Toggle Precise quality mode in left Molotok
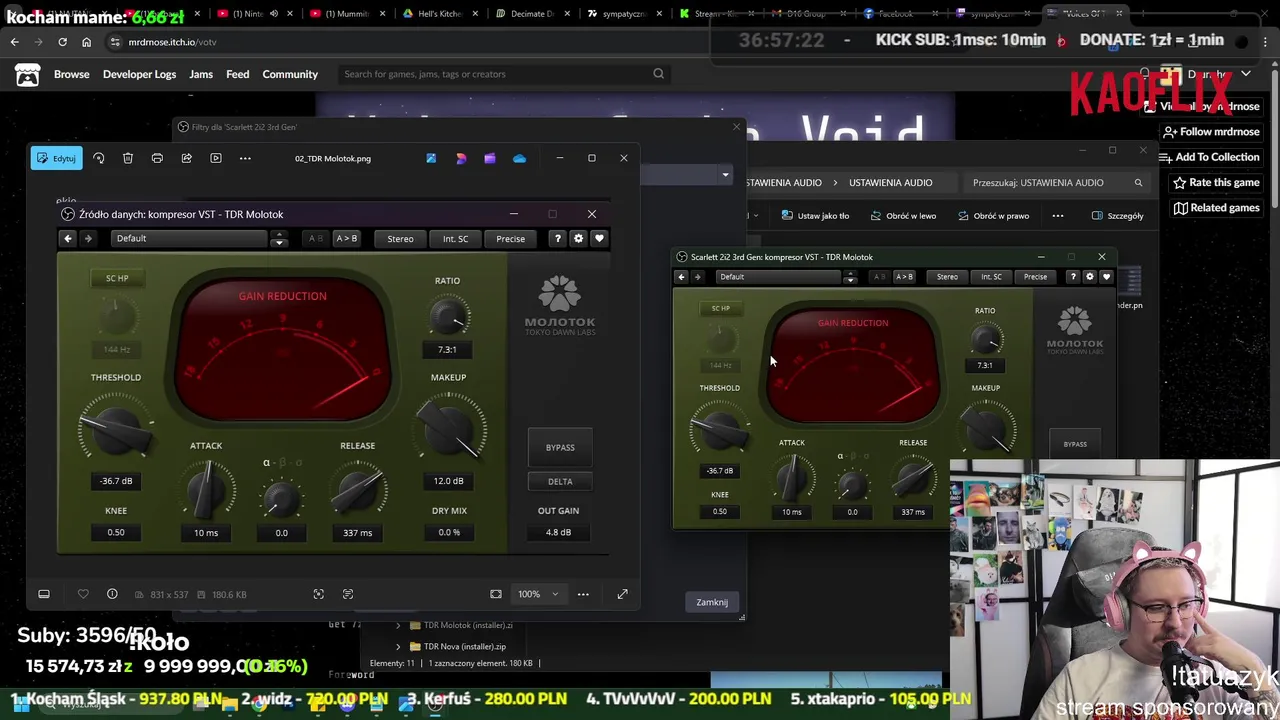This screenshot has width=1280, height=720. click(x=510, y=238)
